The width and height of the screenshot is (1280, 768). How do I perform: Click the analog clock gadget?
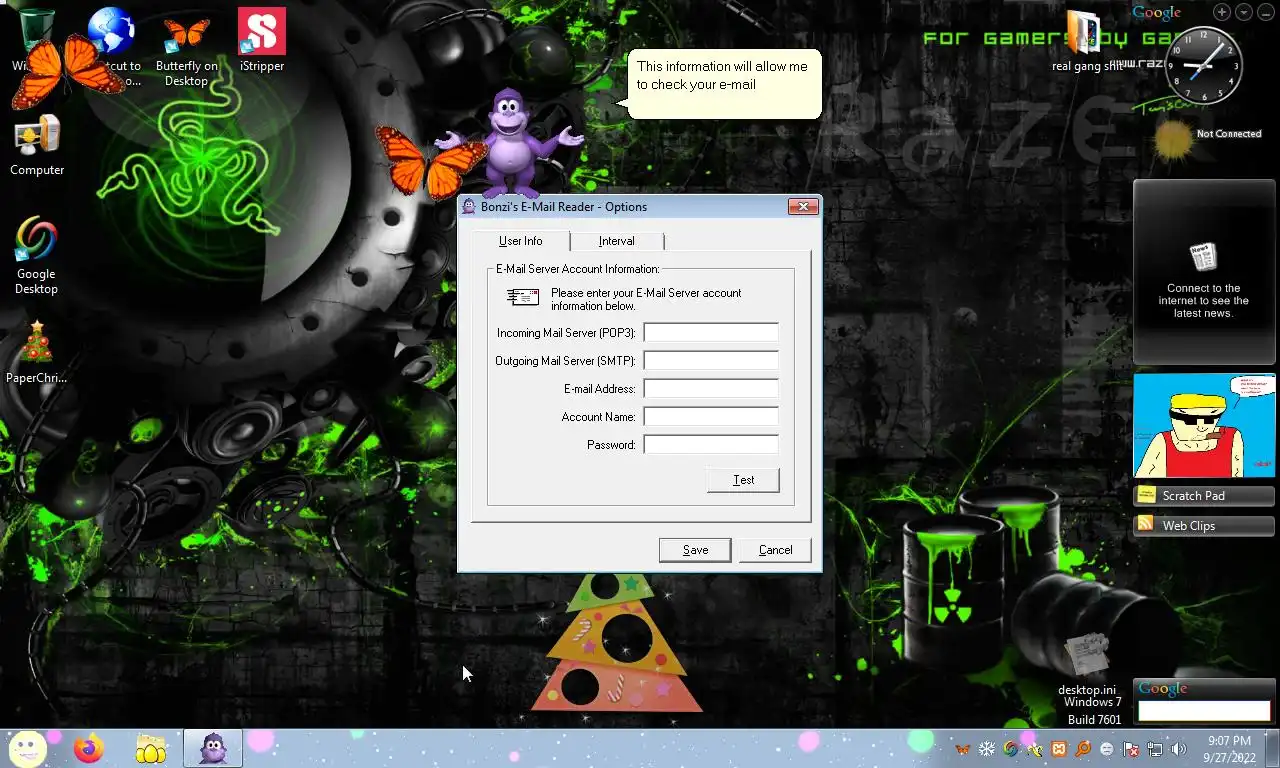[1204, 66]
